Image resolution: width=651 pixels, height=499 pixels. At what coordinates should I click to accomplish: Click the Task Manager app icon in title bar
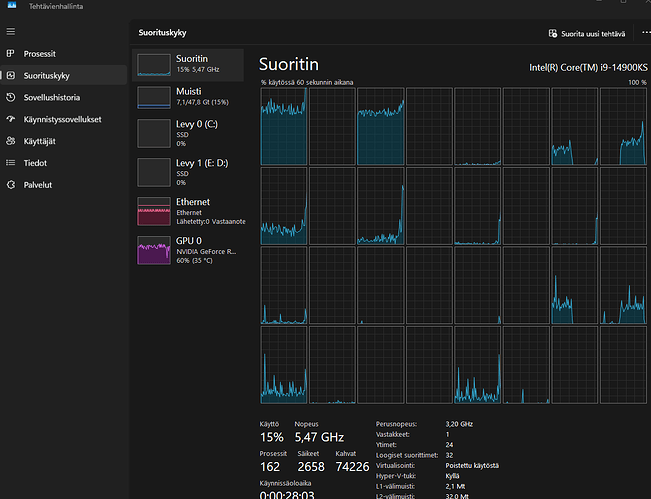coord(12,5)
